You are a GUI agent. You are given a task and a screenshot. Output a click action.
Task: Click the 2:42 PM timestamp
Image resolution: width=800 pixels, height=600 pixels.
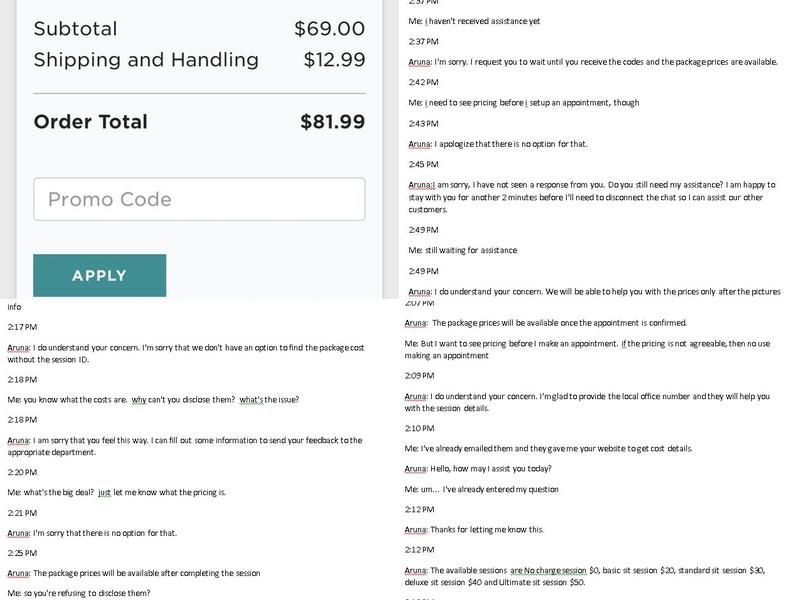pyautogui.click(x=424, y=82)
